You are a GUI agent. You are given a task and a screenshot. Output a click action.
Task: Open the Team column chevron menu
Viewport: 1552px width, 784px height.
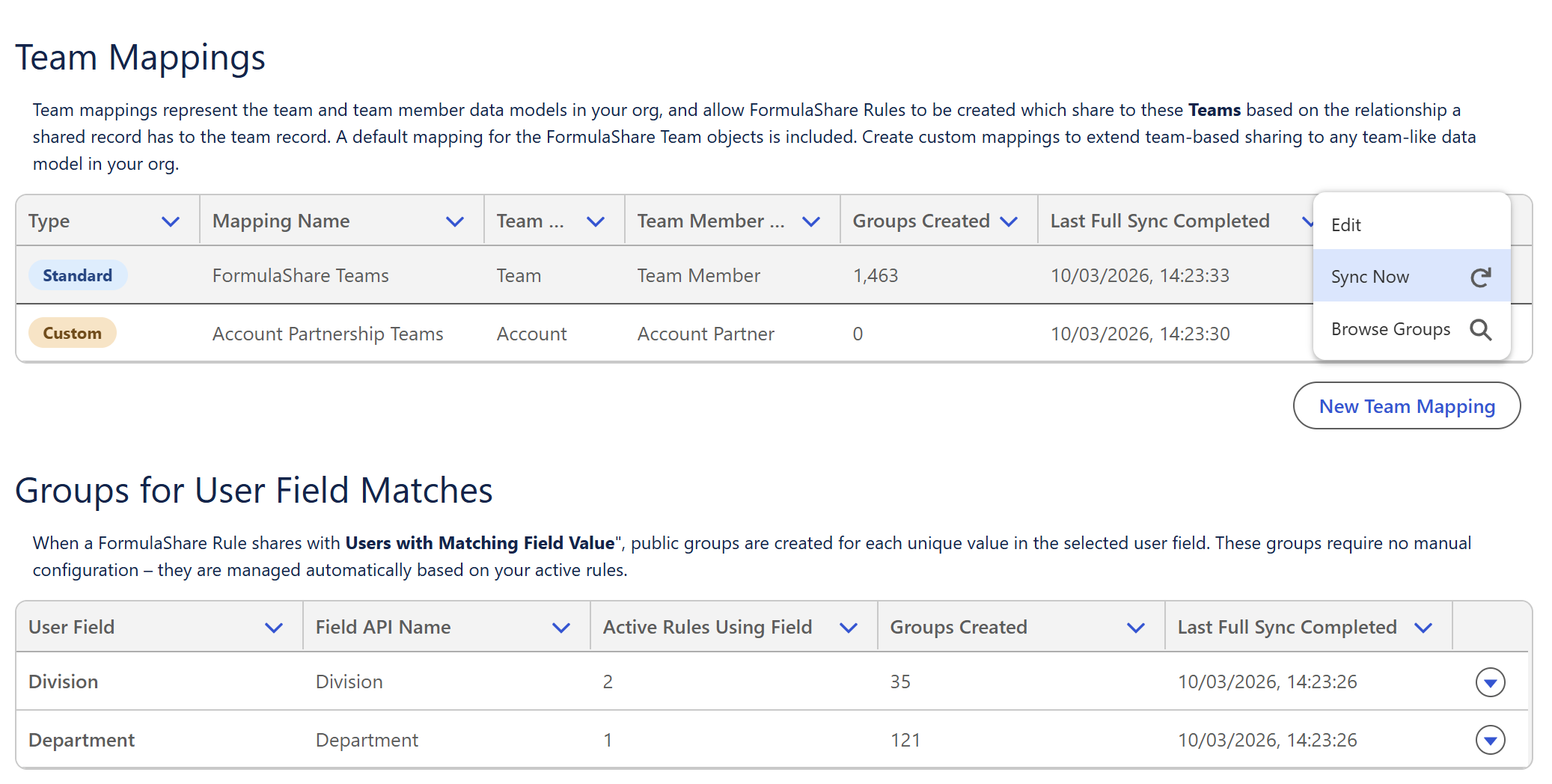(x=596, y=222)
